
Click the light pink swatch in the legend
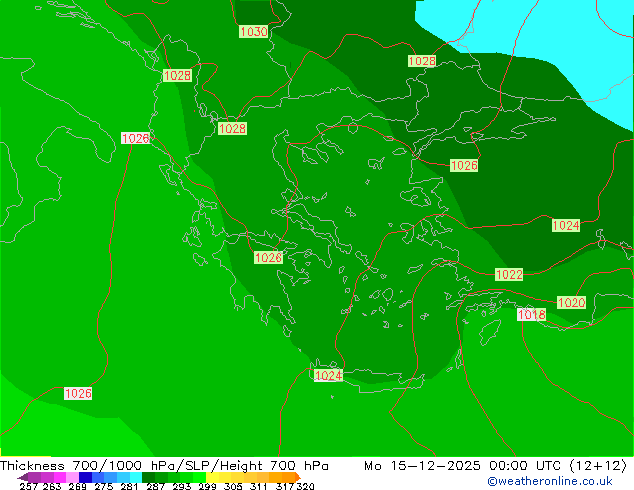(72, 477)
